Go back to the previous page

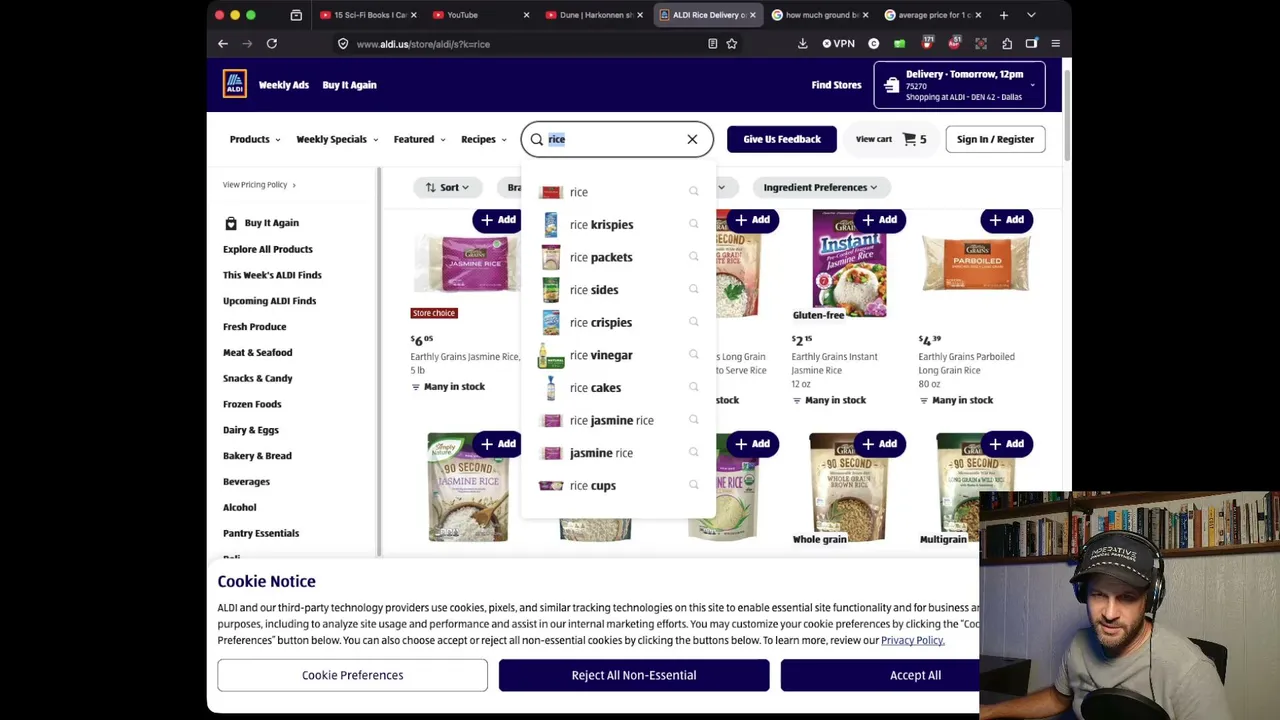click(223, 43)
